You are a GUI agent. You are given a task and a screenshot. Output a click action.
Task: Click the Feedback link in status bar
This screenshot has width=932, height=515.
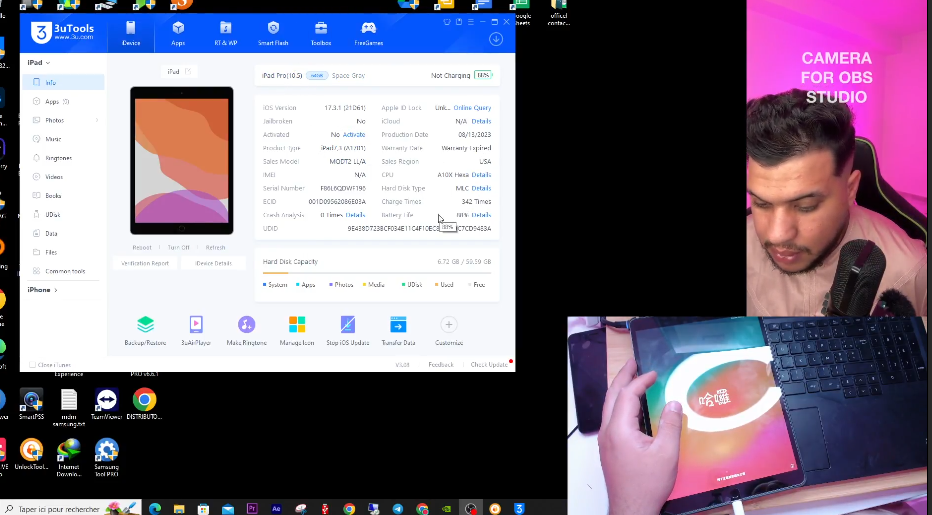[441, 365]
